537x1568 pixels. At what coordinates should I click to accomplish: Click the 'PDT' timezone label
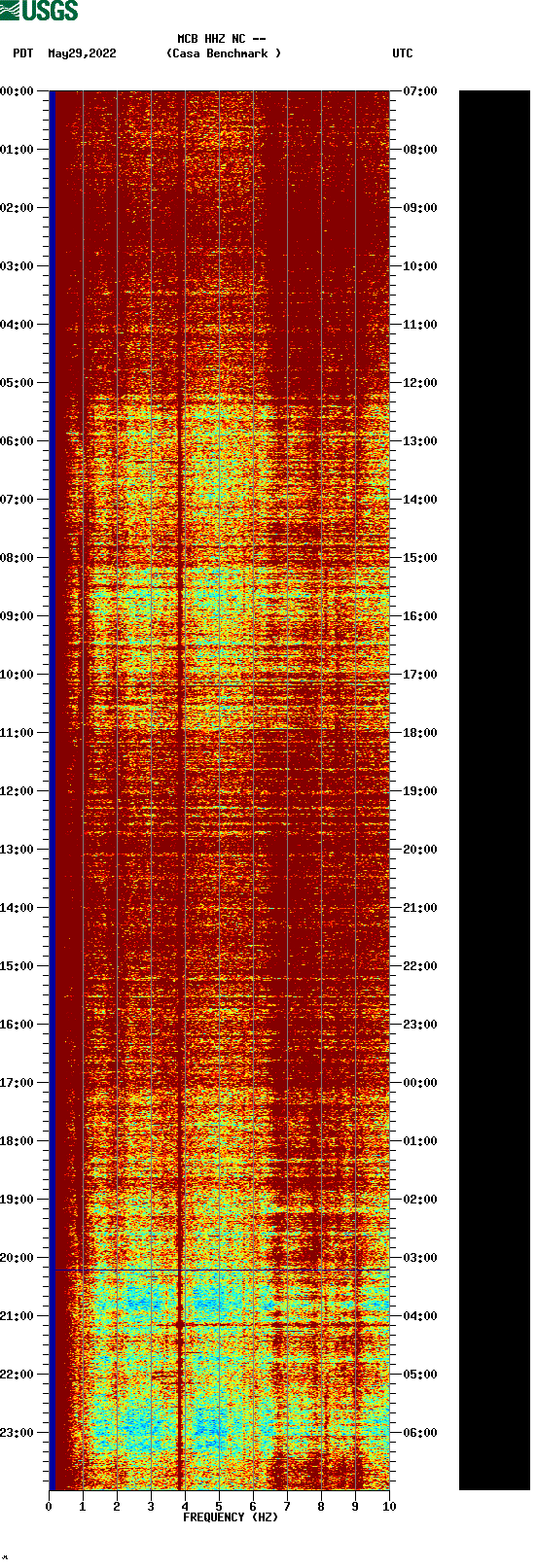23,53
